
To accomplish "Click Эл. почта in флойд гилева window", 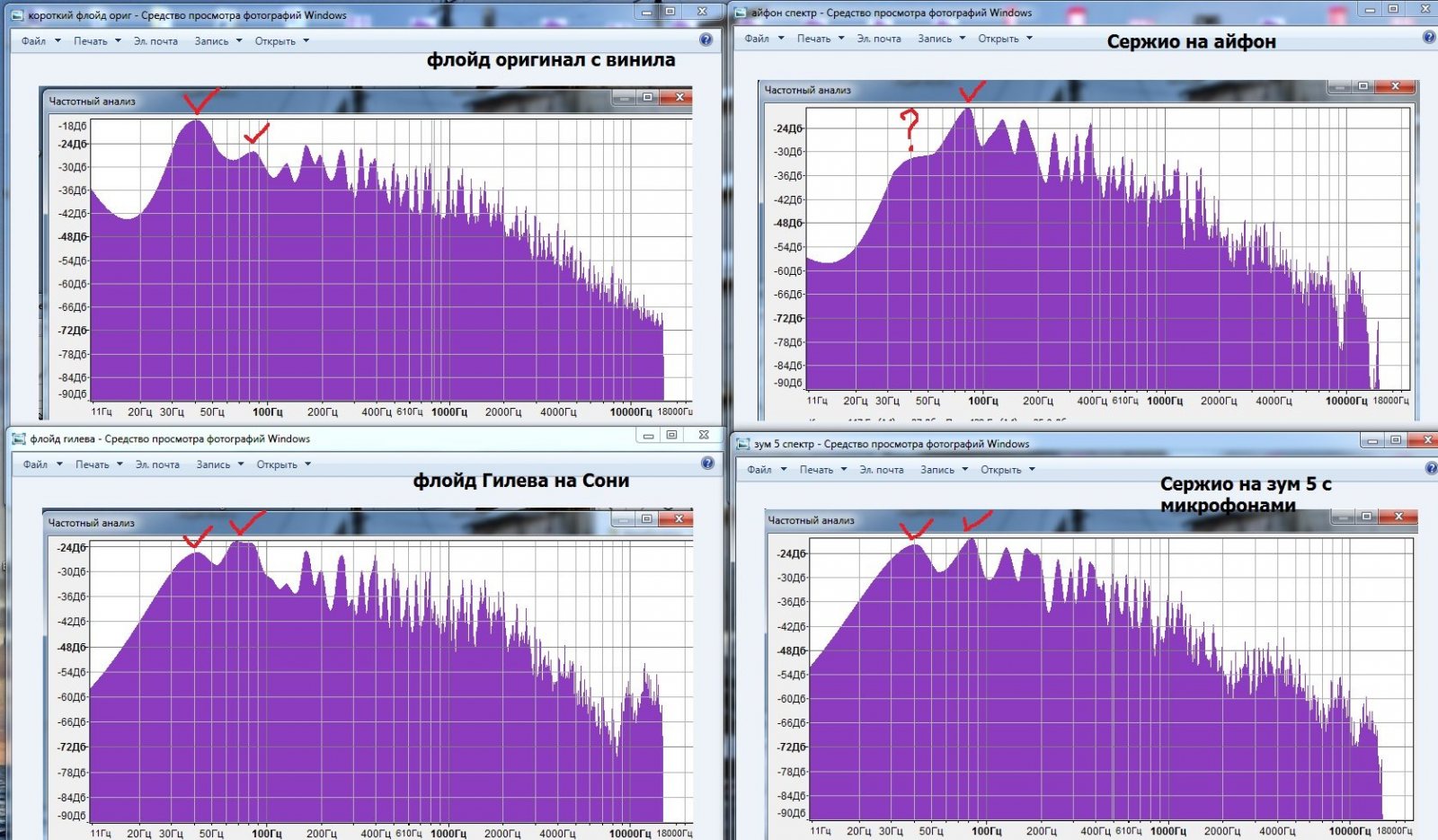I will 157,464.
